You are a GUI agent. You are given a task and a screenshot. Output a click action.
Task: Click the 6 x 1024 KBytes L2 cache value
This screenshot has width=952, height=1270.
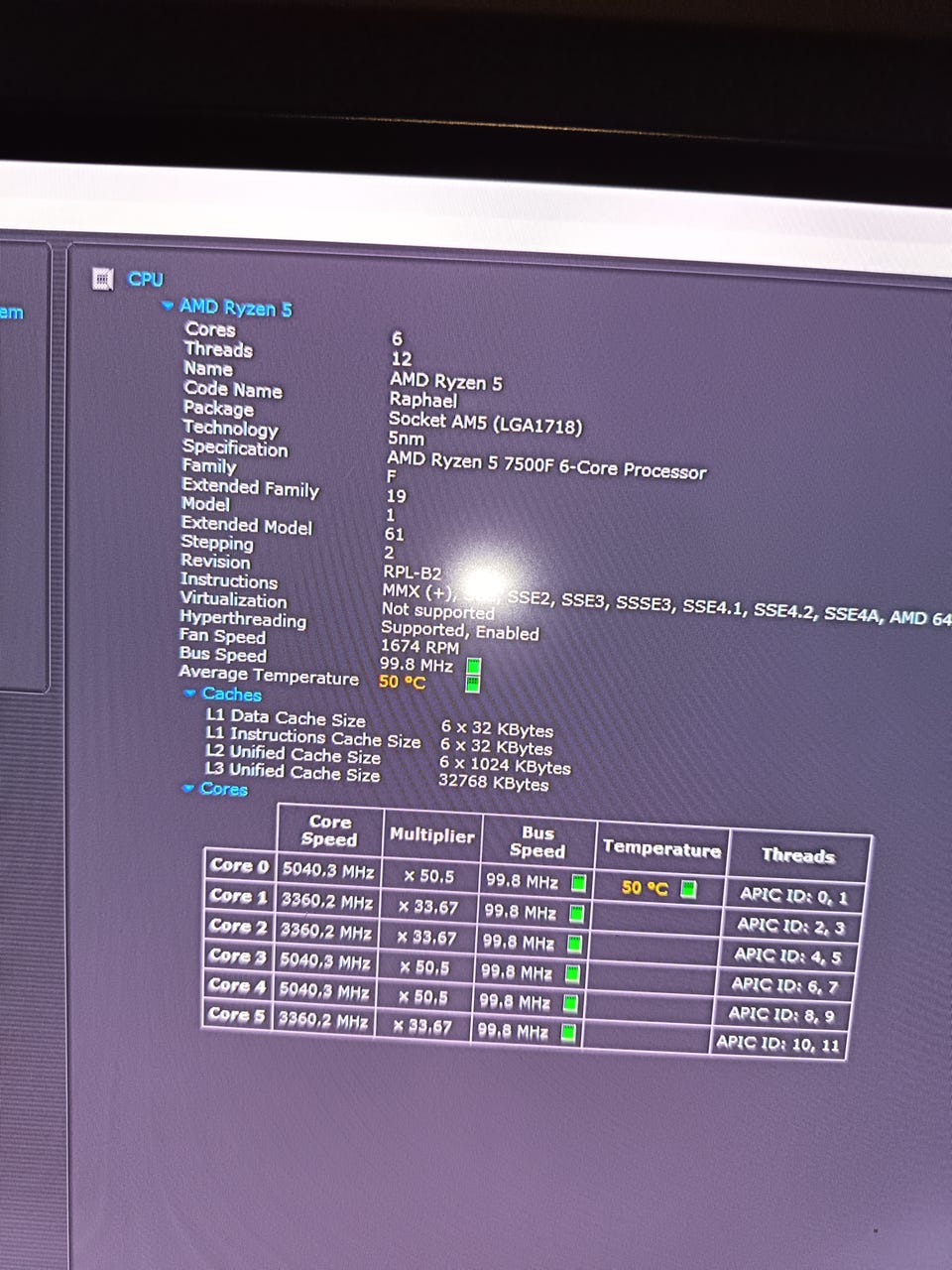click(x=505, y=765)
